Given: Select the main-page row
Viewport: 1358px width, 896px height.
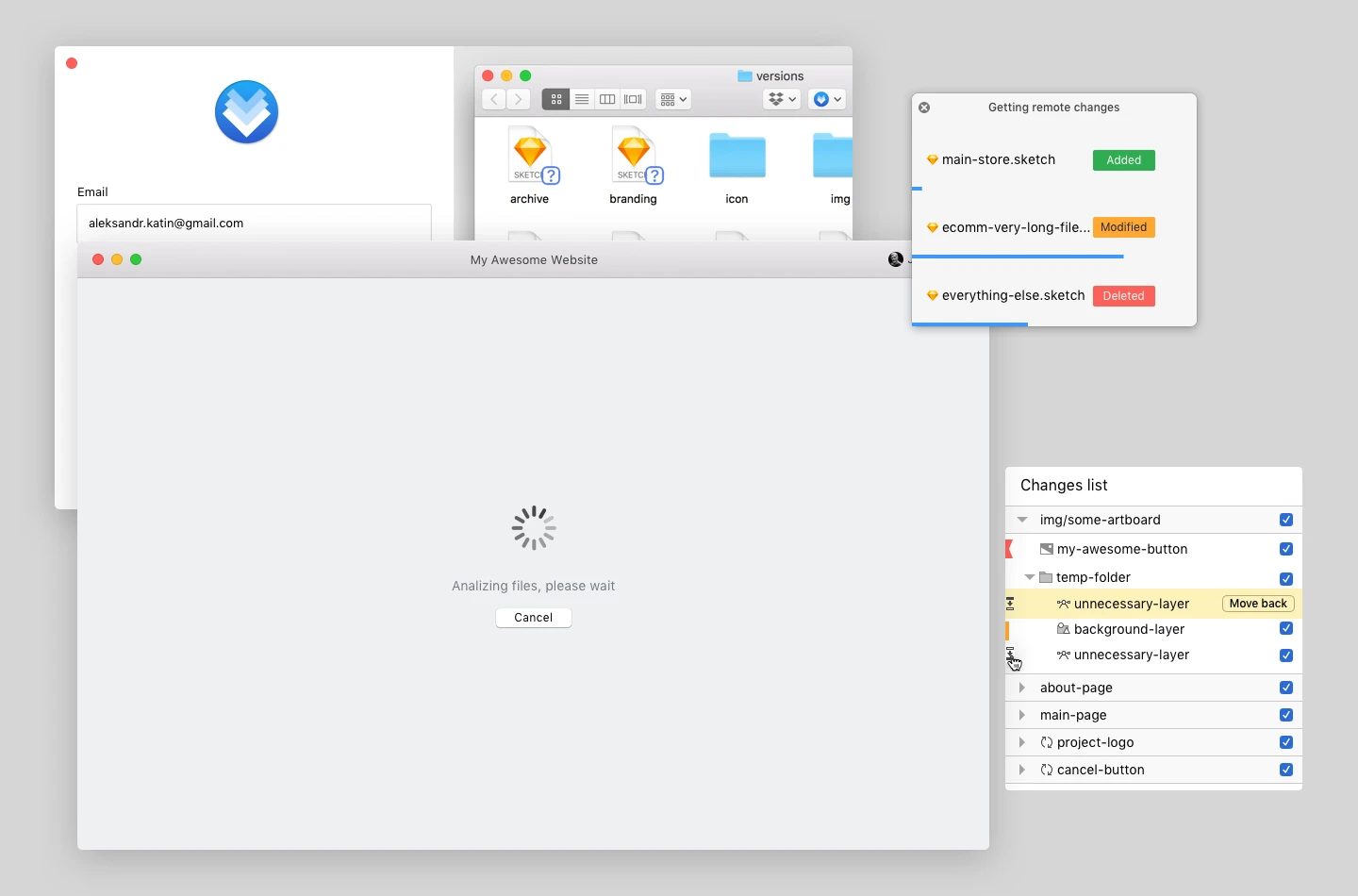Looking at the screenshot, I should click(x=1073, y=715).
